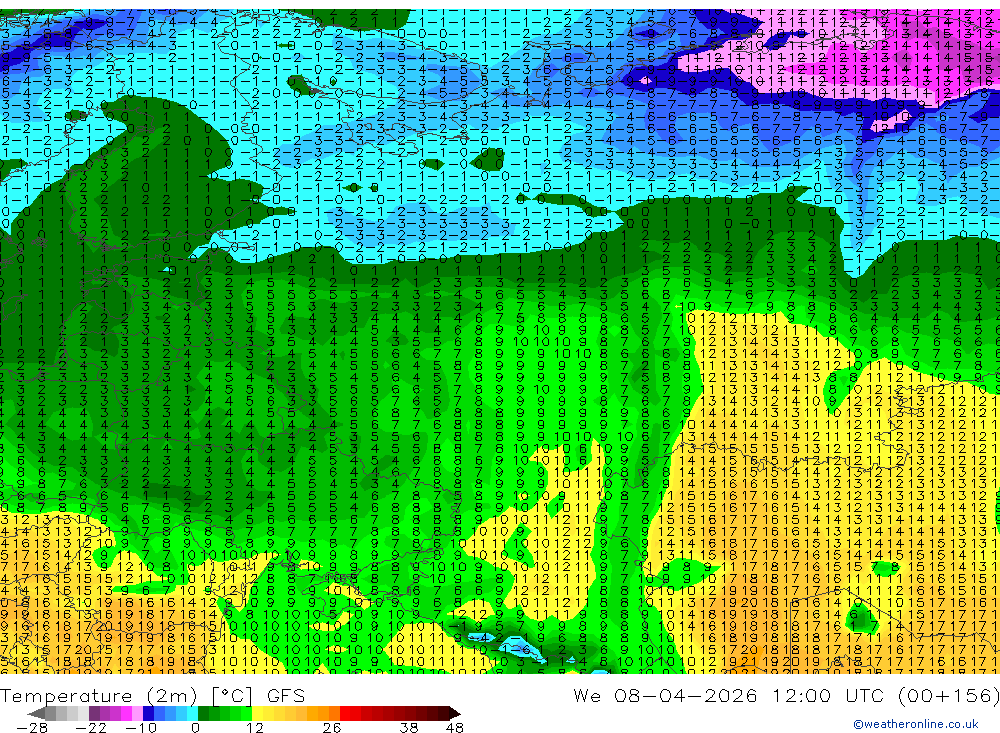Pick the dark blue legend swatch at -10
Screen dimensions: 1000x733
tap(149, 713)
